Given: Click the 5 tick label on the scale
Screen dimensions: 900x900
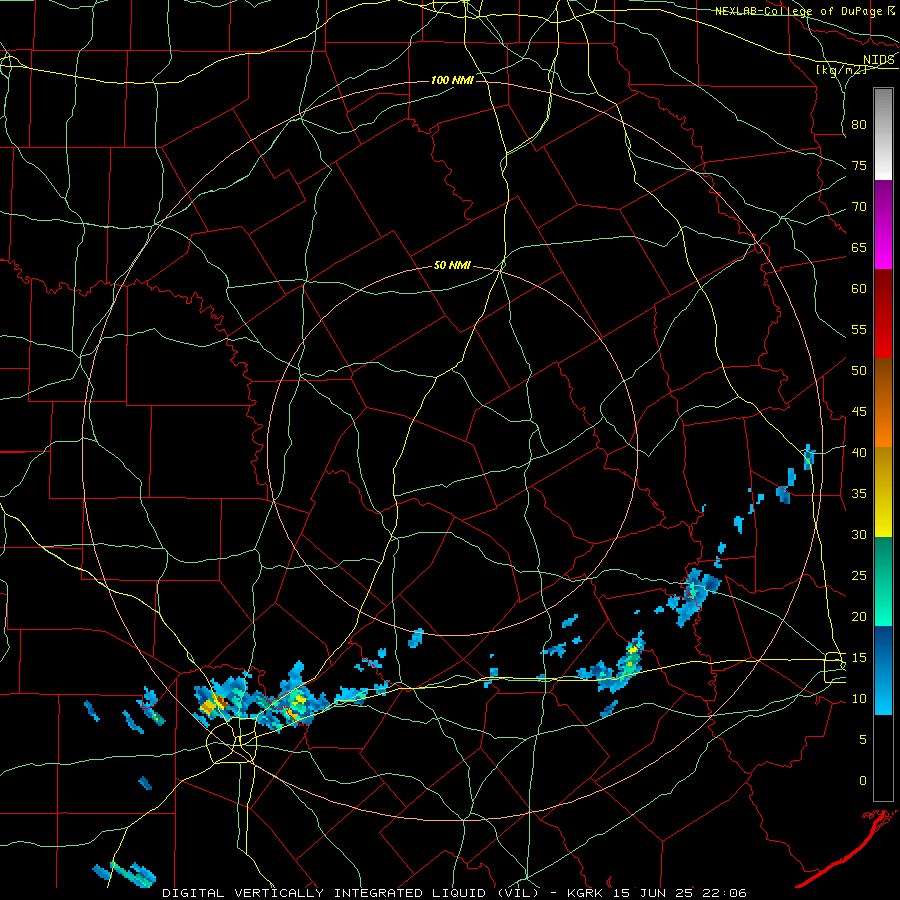Looking at the screenshot, I should coord(863,739).
